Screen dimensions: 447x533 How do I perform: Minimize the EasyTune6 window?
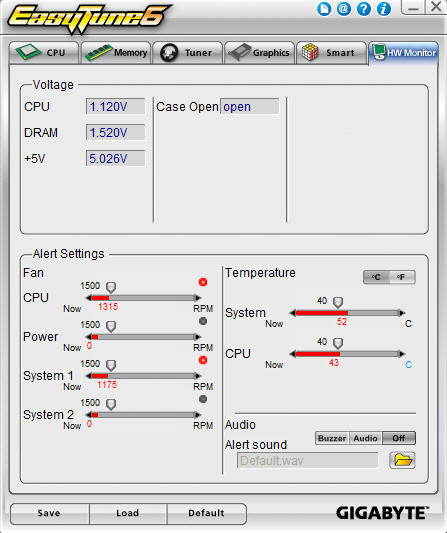tap(413, 7)
